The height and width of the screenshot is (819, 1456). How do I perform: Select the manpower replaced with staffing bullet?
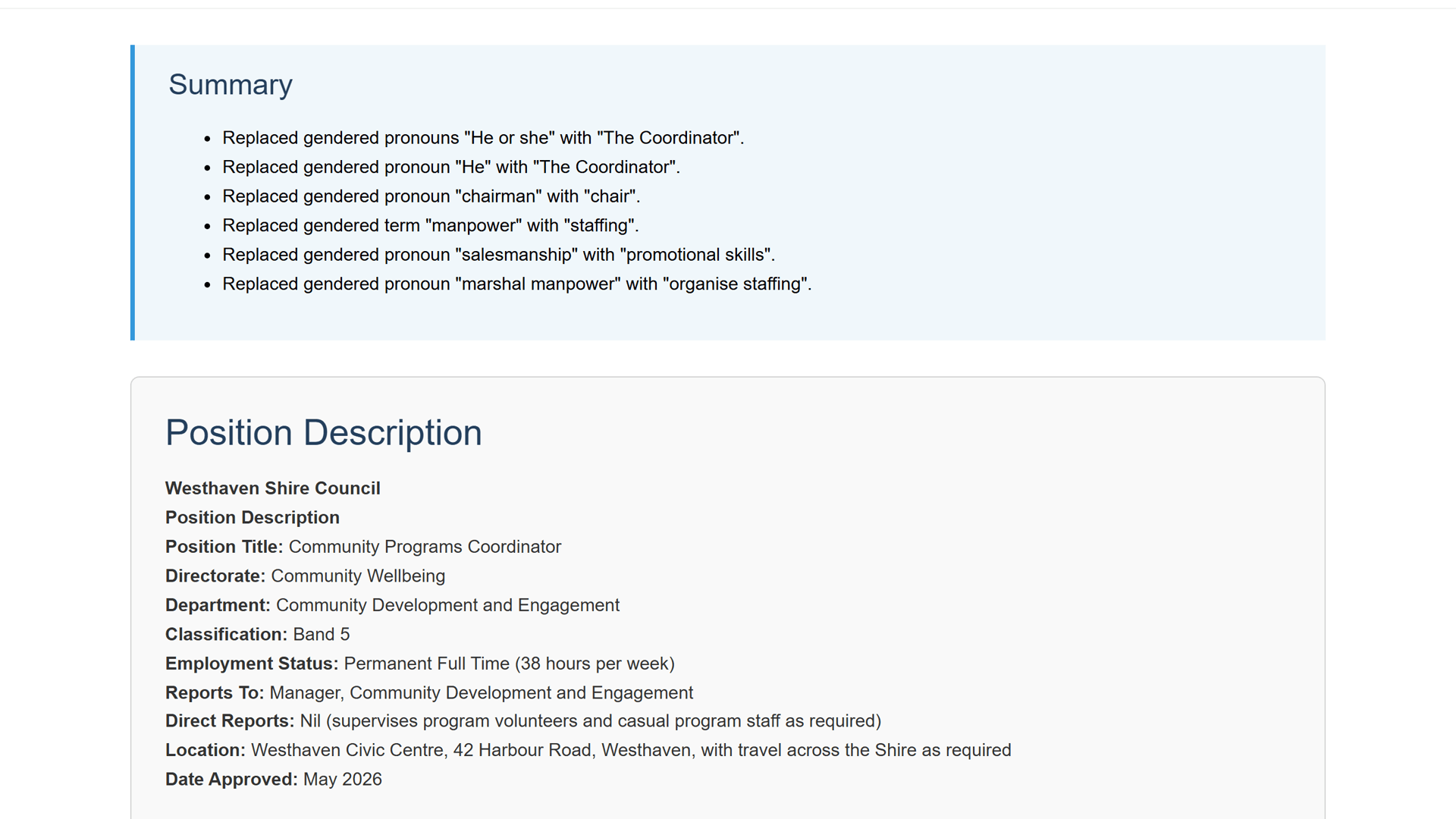pyautogui.click(x=431, y=225)
